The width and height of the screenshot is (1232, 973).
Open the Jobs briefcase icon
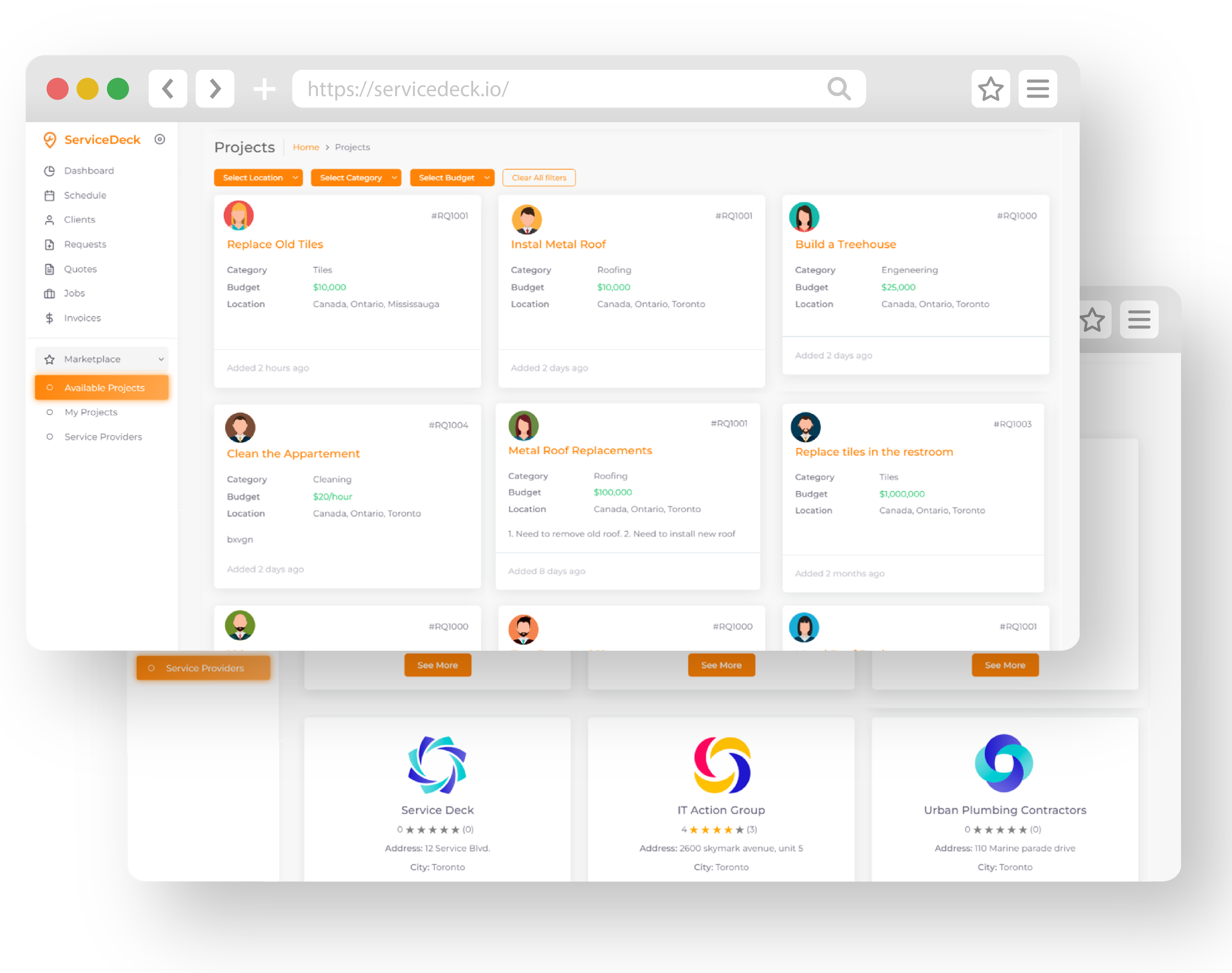click(50, 293)
